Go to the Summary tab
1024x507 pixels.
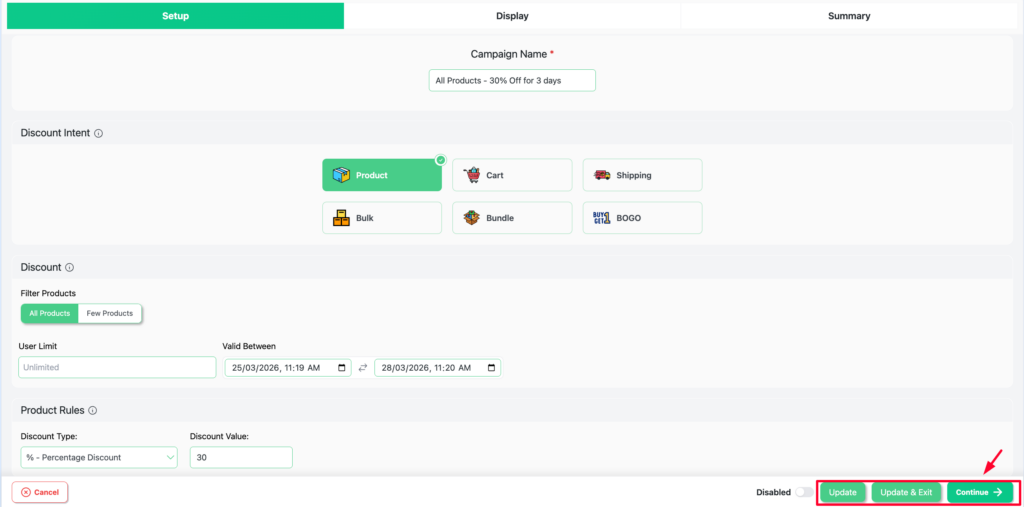tap(849, 16)
